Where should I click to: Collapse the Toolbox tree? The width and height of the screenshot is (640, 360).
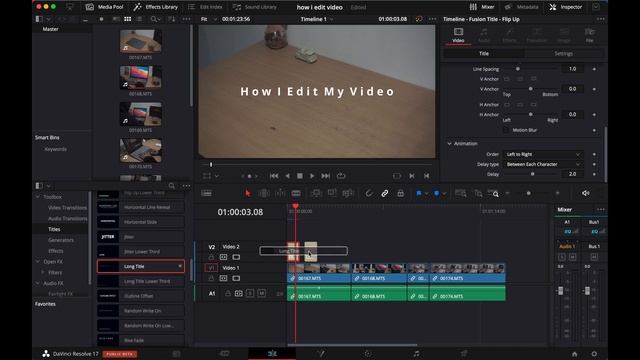point(38,197)
